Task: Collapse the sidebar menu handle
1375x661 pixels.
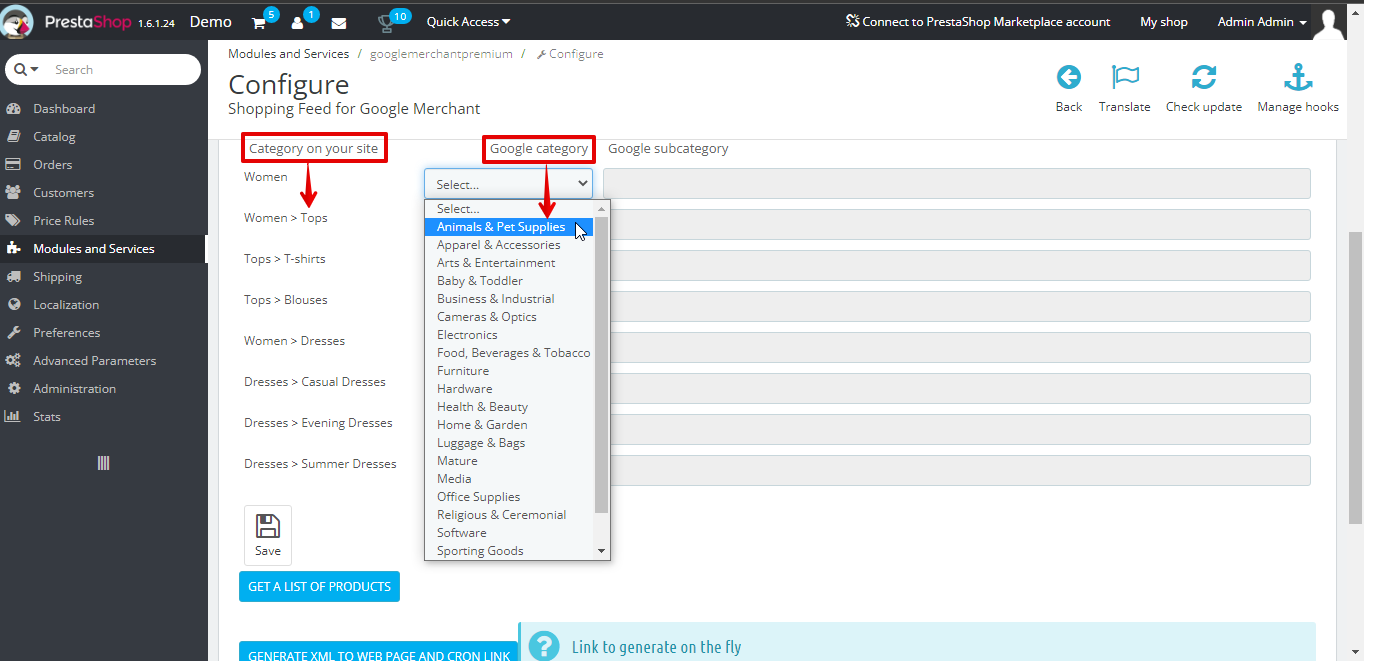Action: pyautogui.click(x=103, y=463)
